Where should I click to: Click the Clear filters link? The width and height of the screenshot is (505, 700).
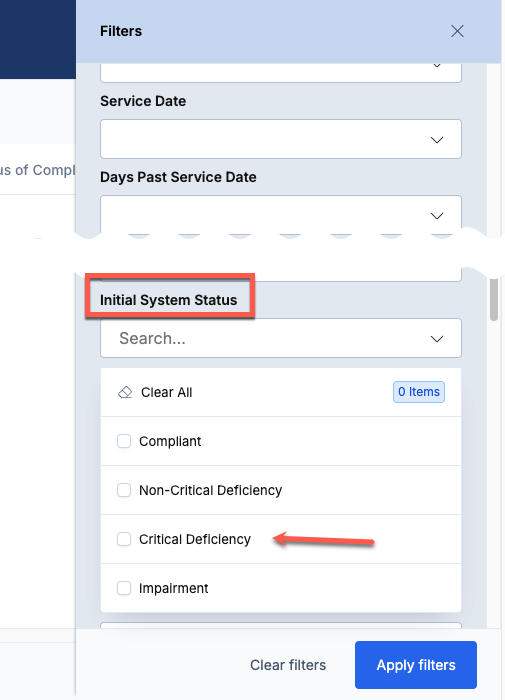pyautogui.click(x=288, y=665)
